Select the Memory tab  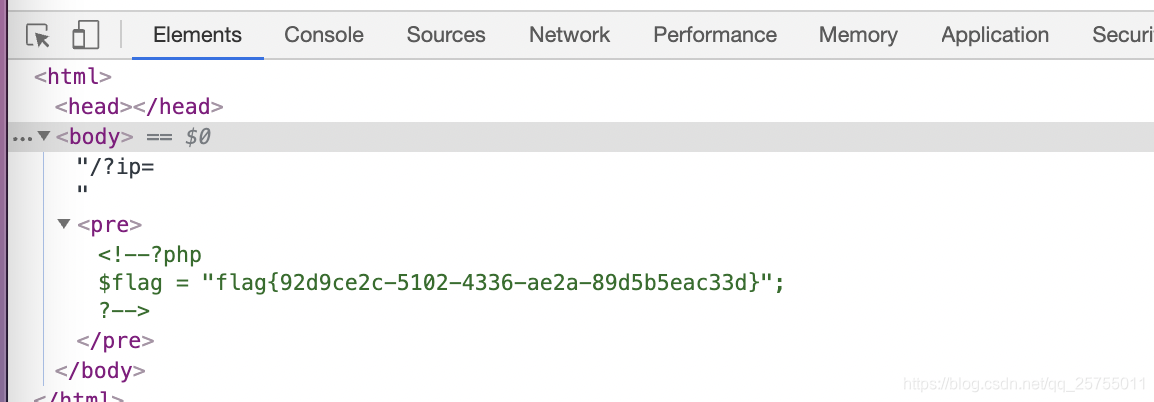pos(858,35)
